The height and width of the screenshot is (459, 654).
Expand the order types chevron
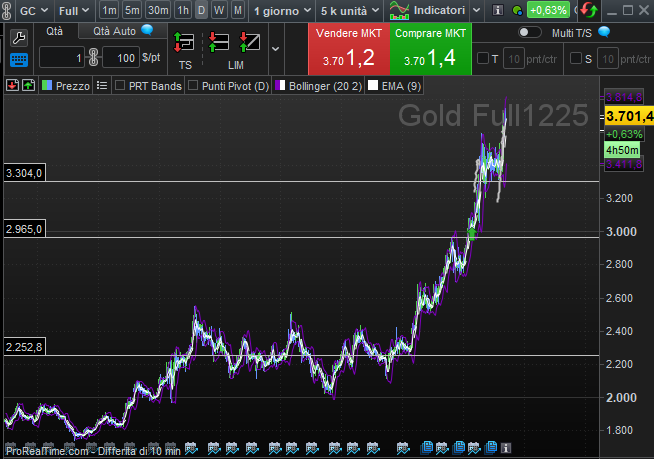[275, 49]
